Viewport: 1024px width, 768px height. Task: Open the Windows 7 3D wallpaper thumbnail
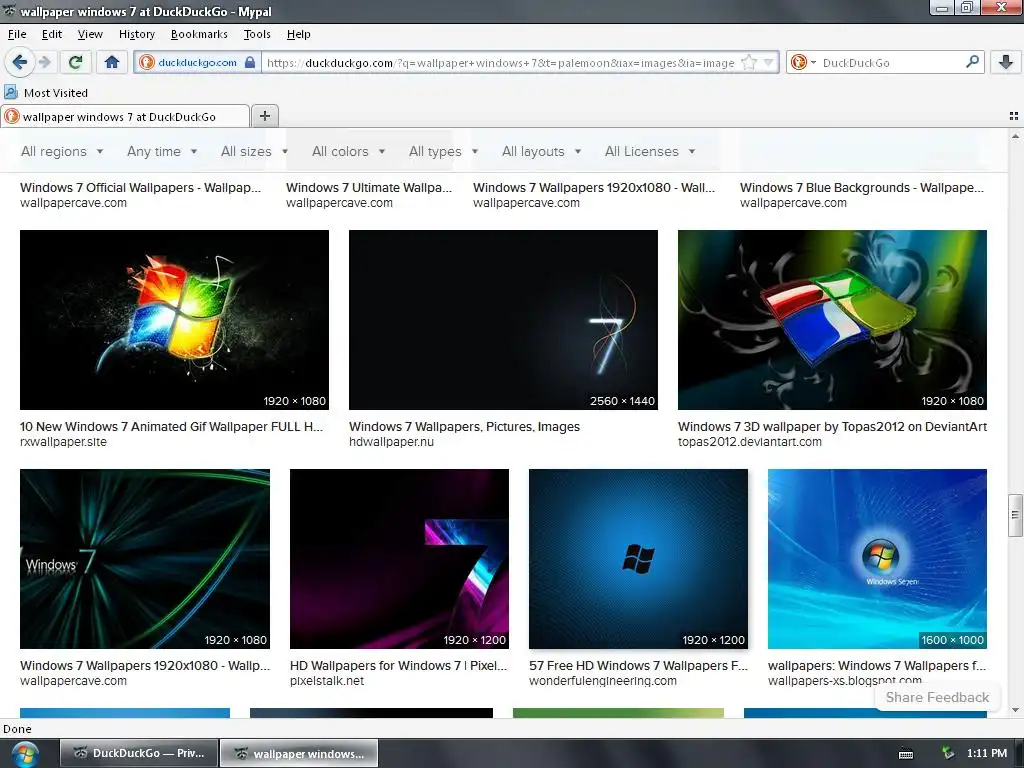point(832,319)
